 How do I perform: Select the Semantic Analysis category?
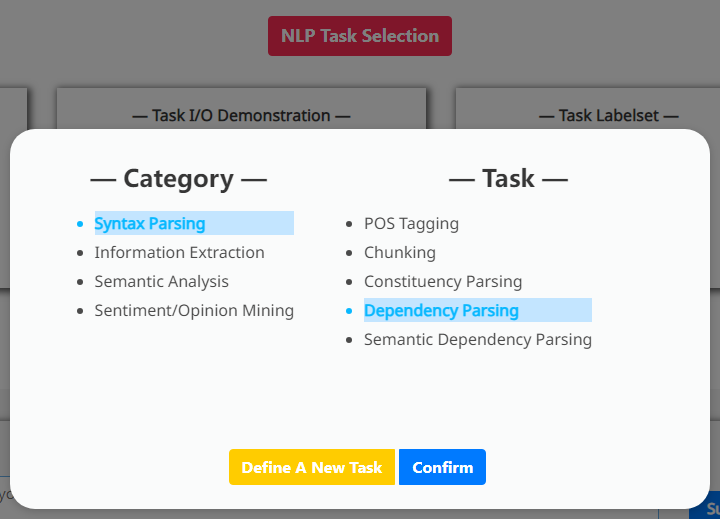coord(161,282)
